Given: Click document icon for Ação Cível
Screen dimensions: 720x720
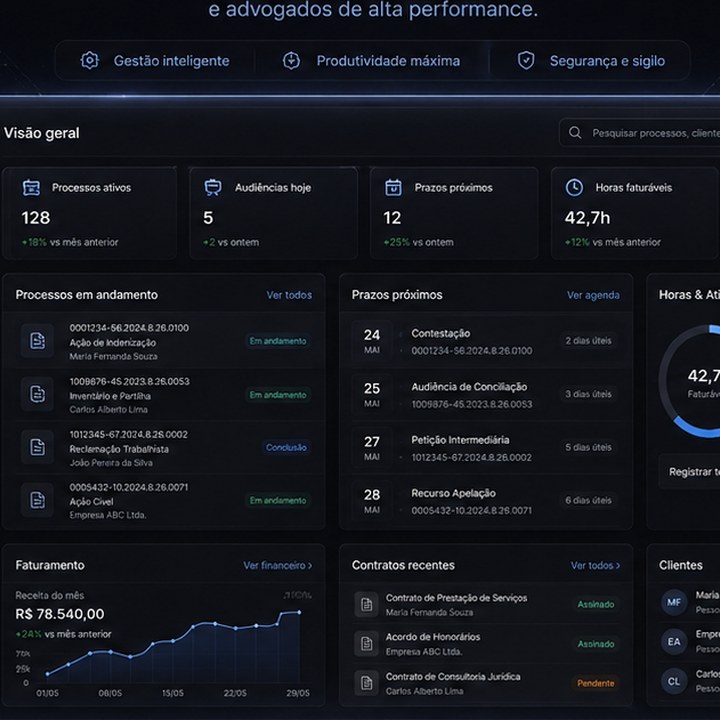Looking at the screenshot, I should (37, 500).
